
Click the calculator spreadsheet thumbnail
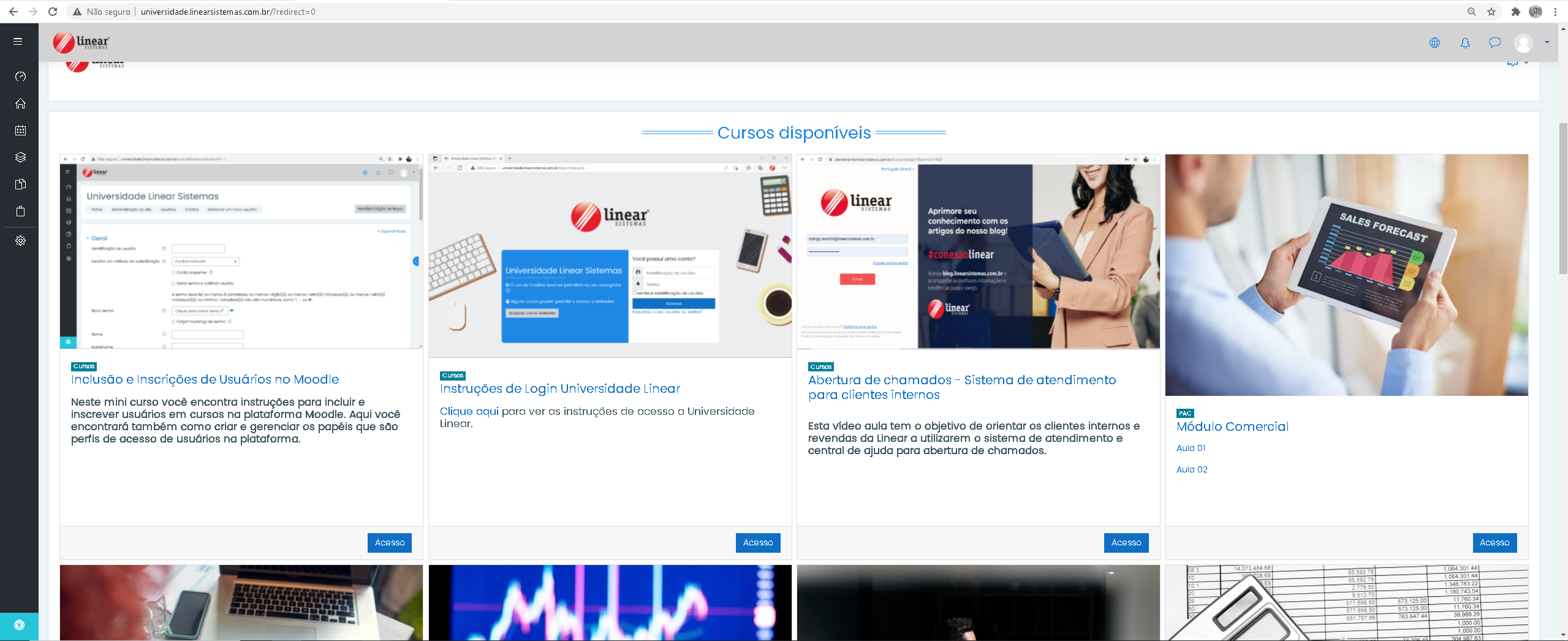[1347, 602]
